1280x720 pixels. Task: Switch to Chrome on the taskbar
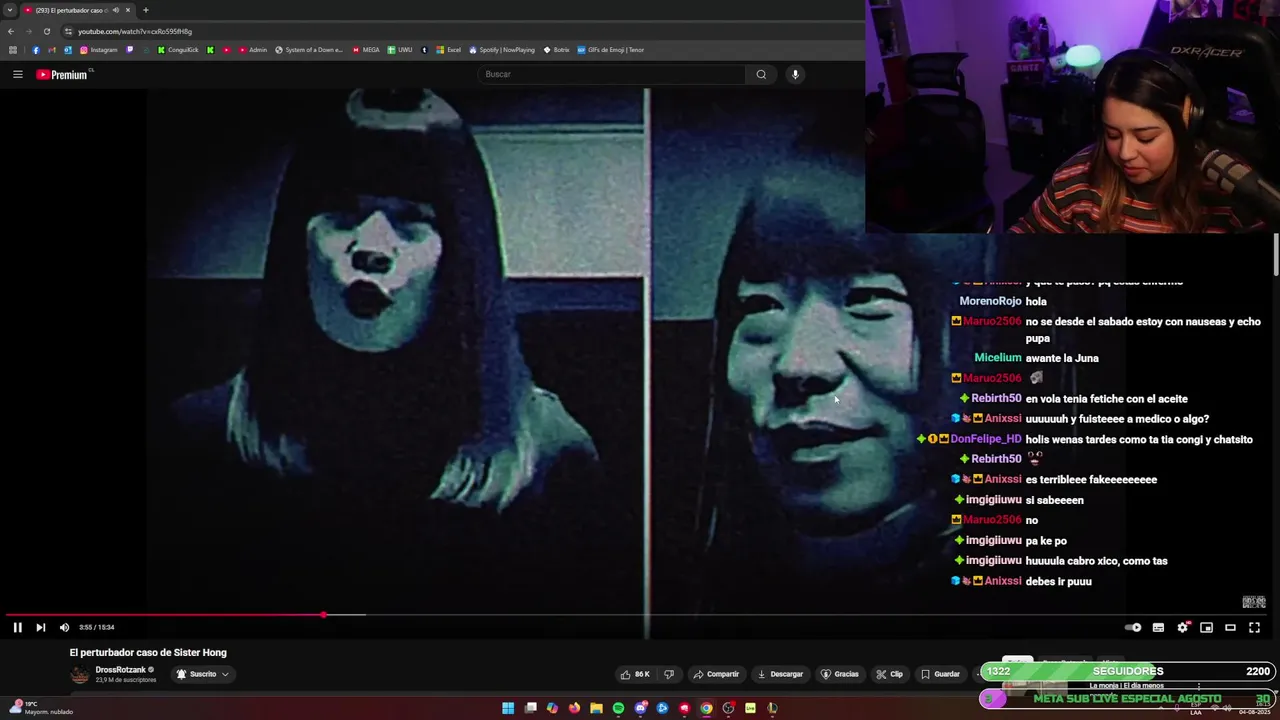click(706, 708)
